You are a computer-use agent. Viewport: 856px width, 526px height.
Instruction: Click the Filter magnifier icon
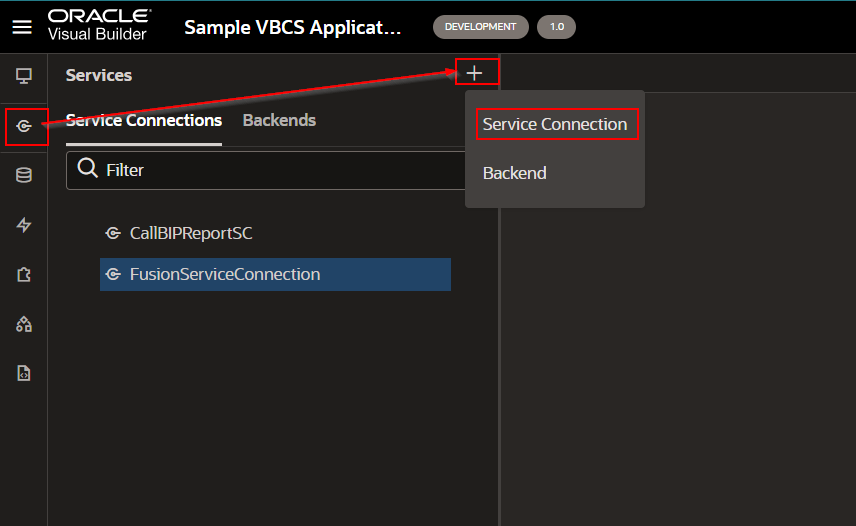coord(87,168)
